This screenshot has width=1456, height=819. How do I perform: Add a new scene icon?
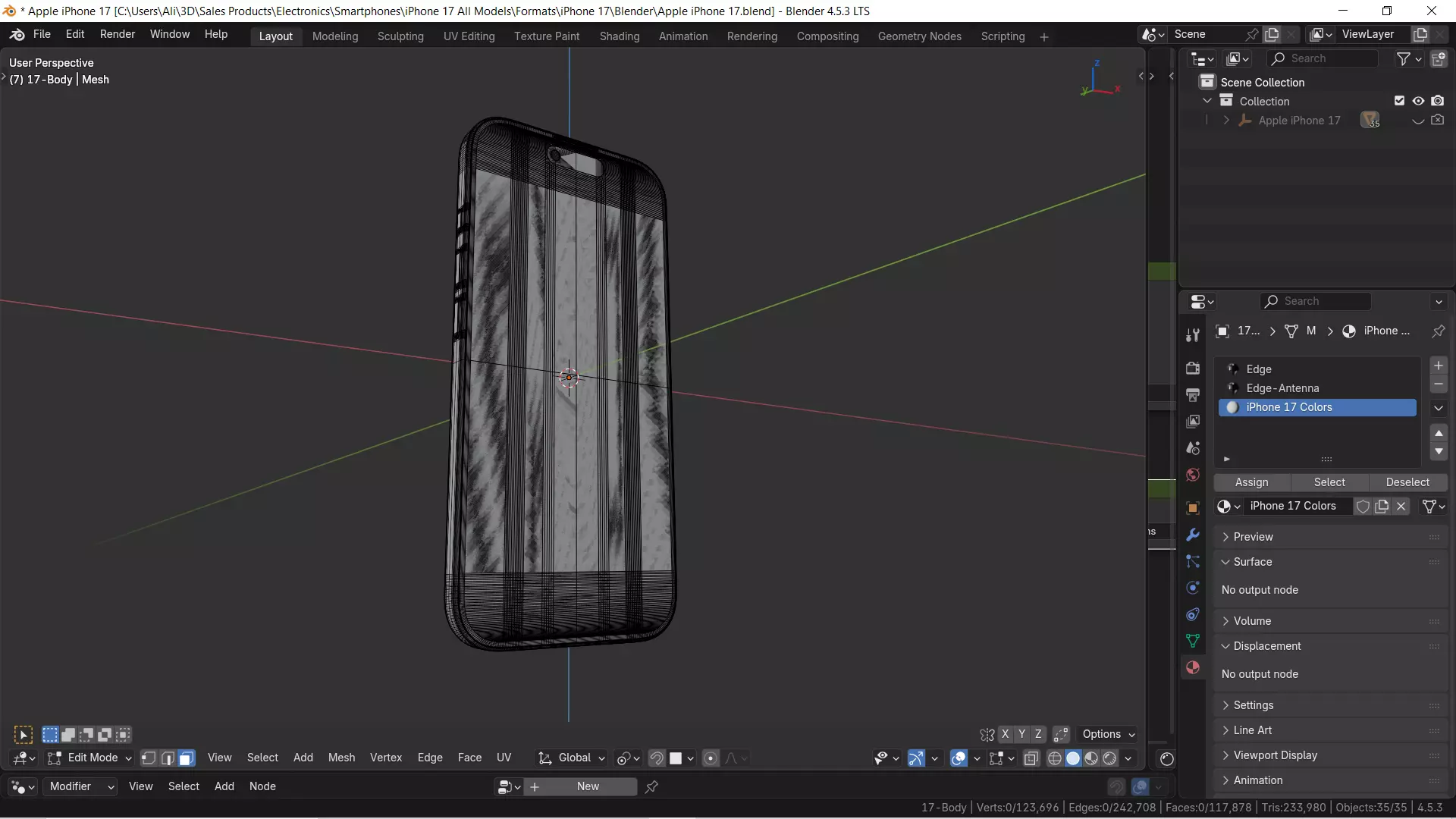click(x=1272, y=35)
